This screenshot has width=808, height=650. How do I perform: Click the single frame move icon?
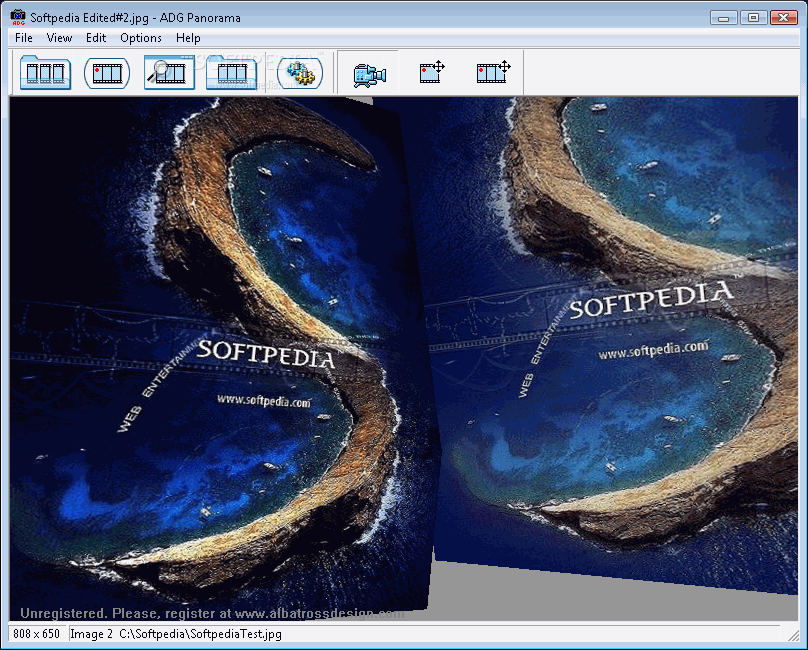[x=432, y=72]
